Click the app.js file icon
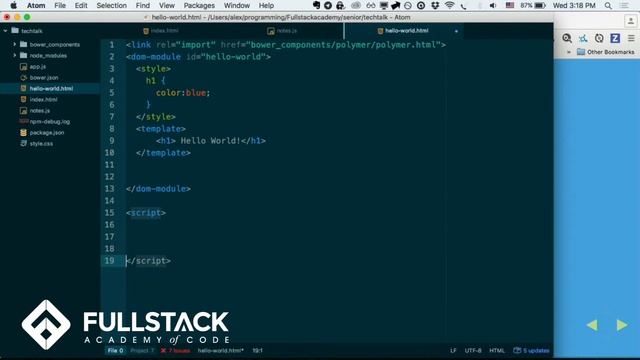 pos(24,67)
